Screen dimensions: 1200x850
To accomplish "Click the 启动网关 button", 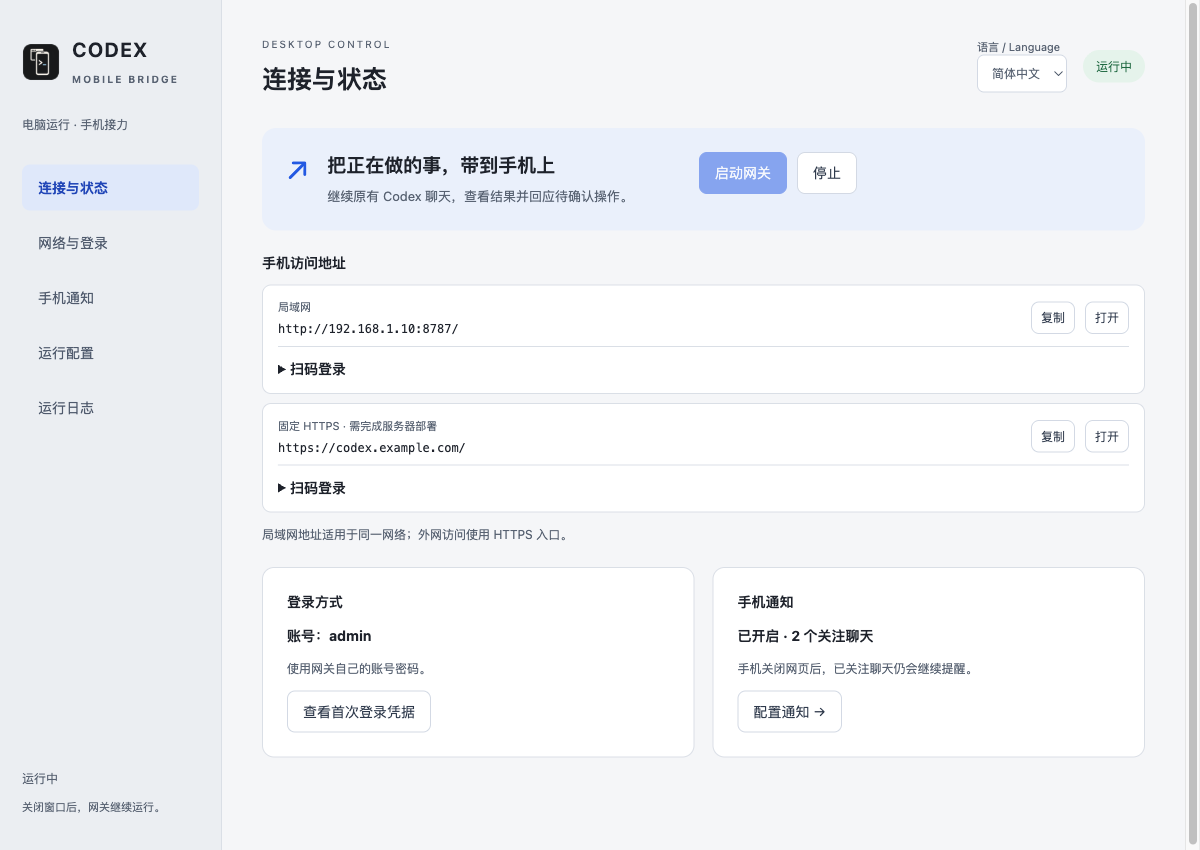I will (x=743, y=173).
